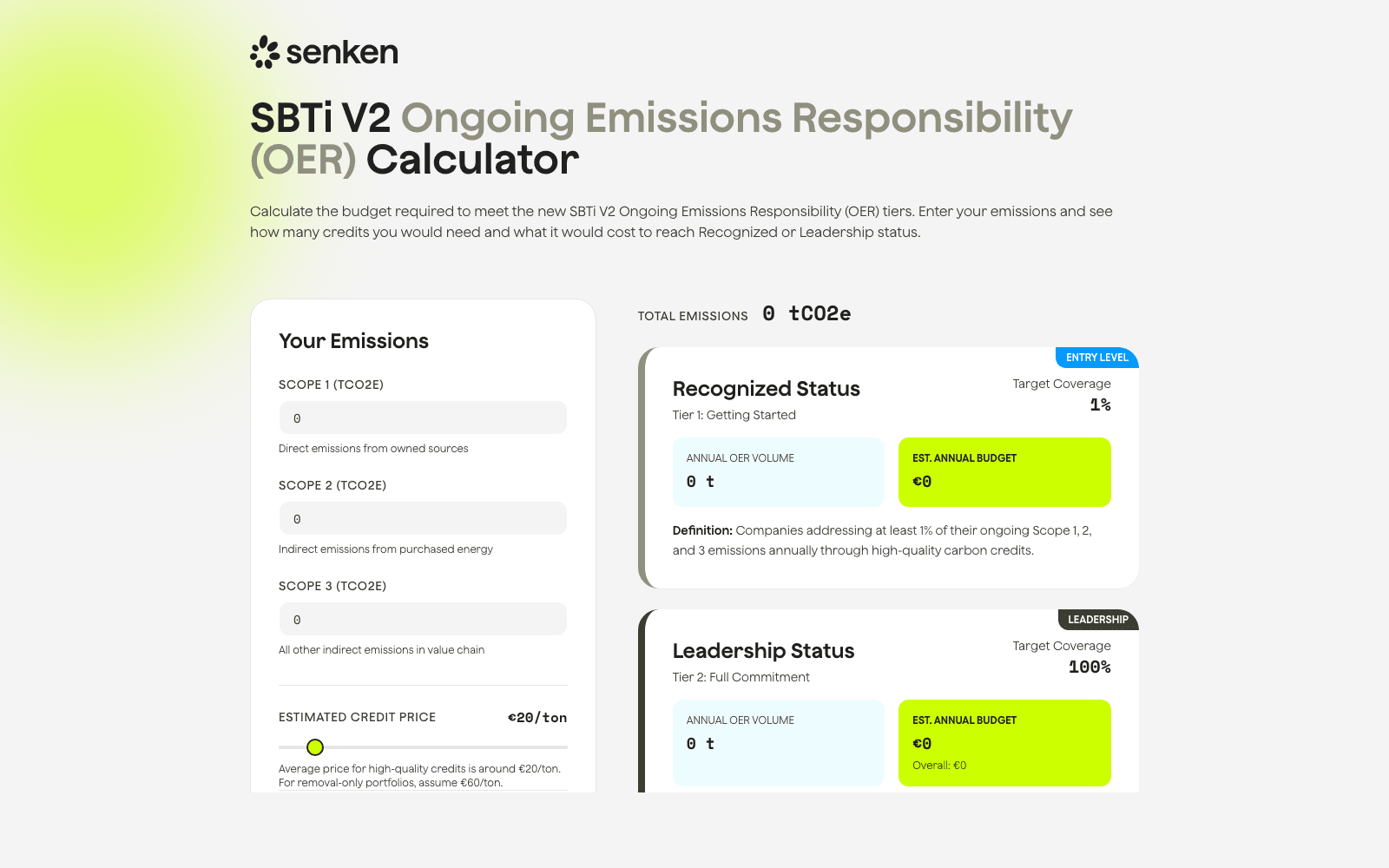Click 'Direct emissions from owned sources' hint
Viewport: 1389px width, 868px height.
(x=373, y=449)
